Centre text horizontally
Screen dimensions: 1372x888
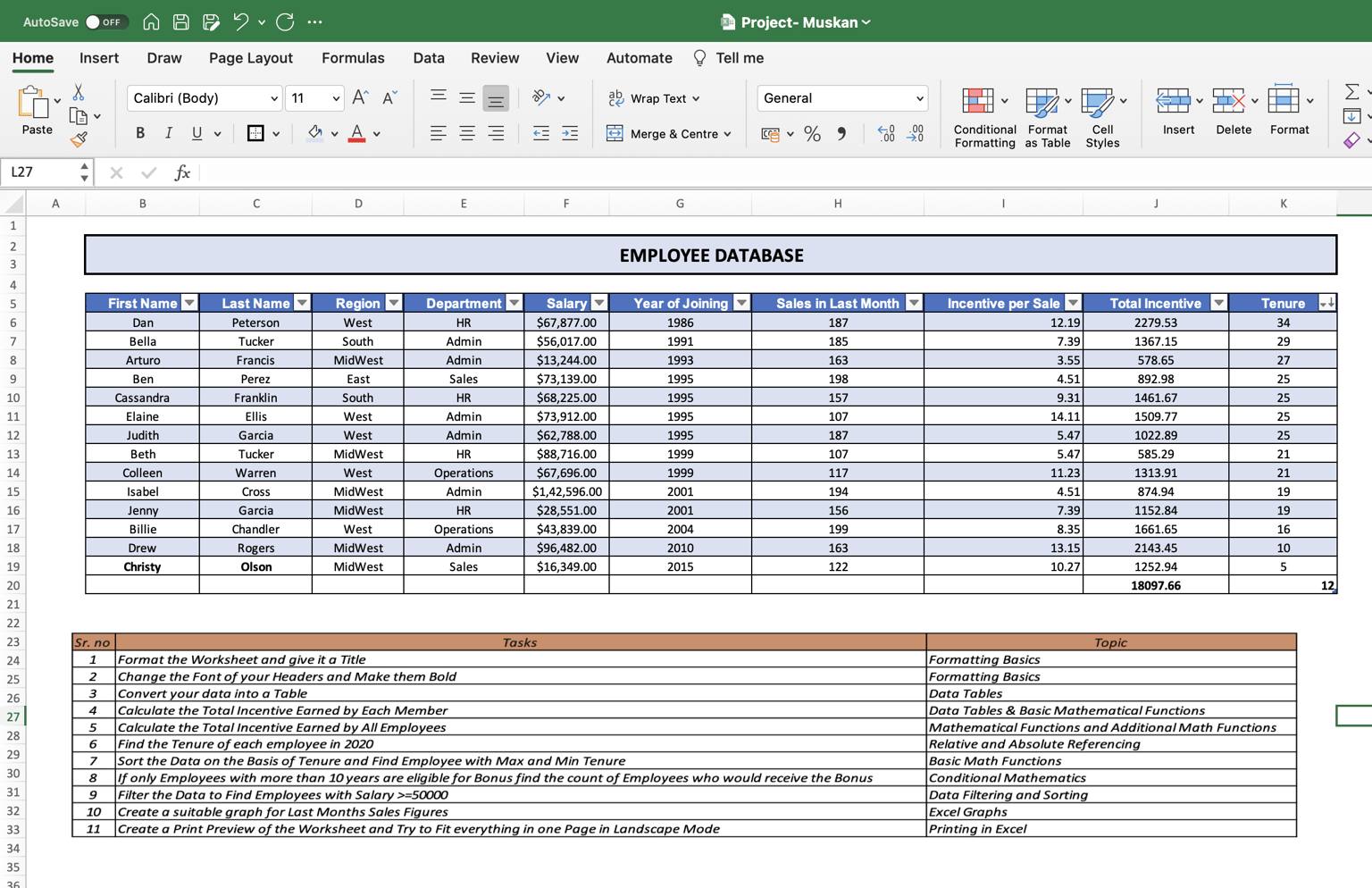point(467,133)
